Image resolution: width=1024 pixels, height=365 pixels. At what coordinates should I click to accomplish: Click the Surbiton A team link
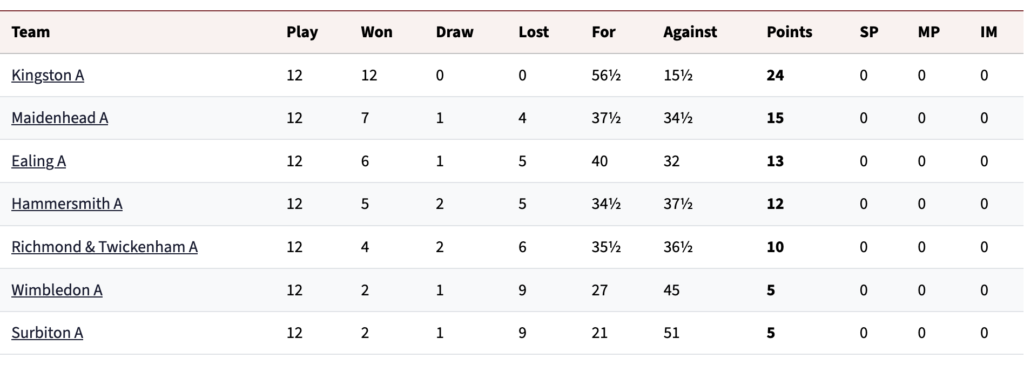[x=47, y=333]
